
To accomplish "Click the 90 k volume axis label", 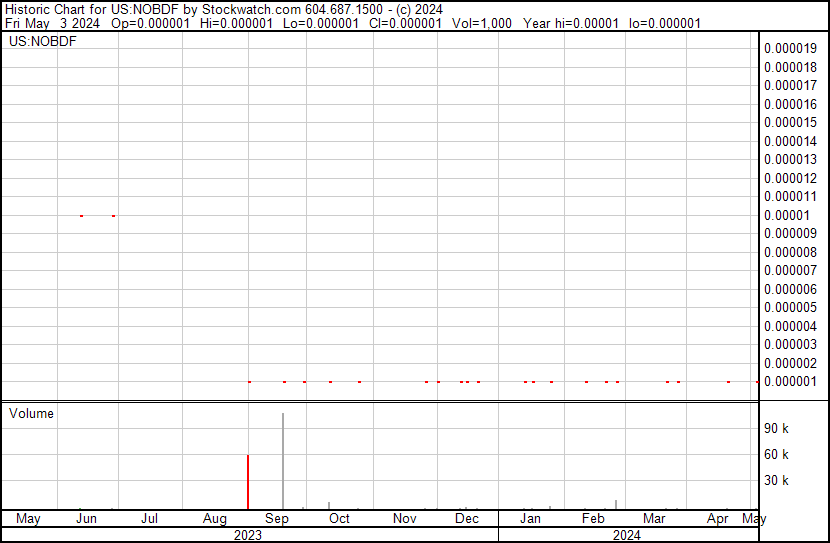I will pyautogui.click(x=776, y=429).
